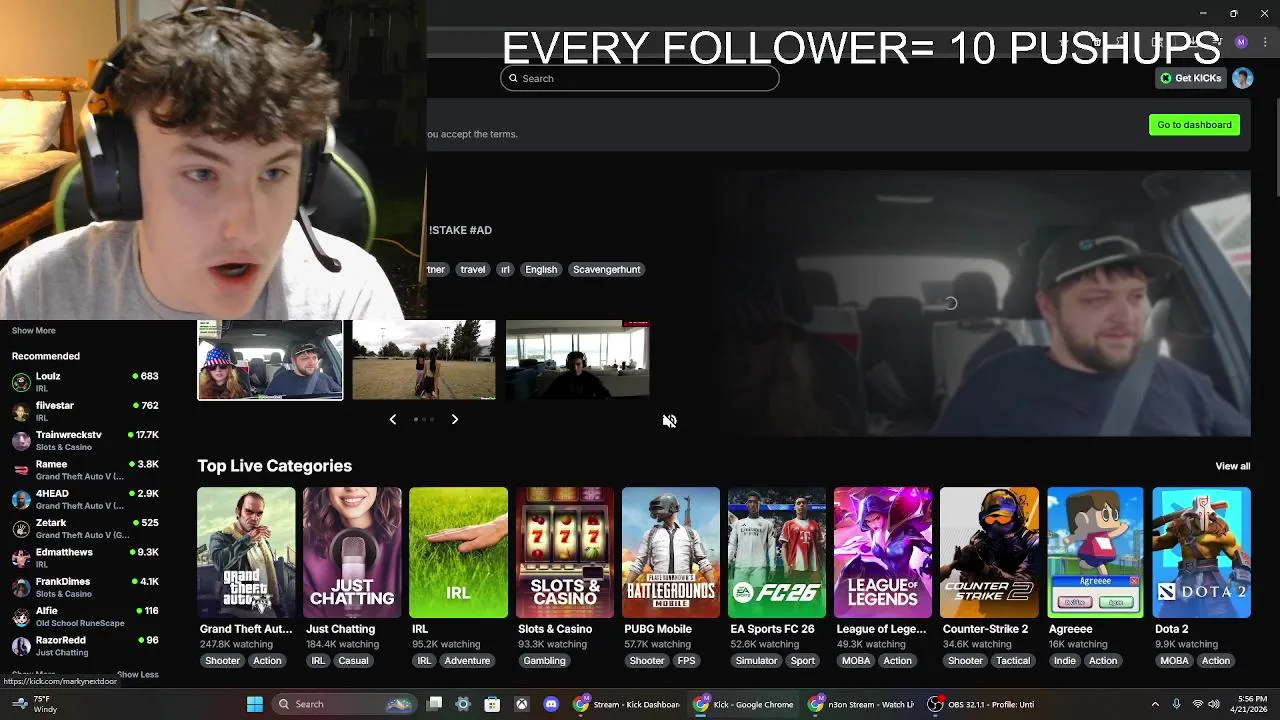Switch to Stream - Kick Dashboard Chrome window

pyautogui.click(x=627, y=704)
